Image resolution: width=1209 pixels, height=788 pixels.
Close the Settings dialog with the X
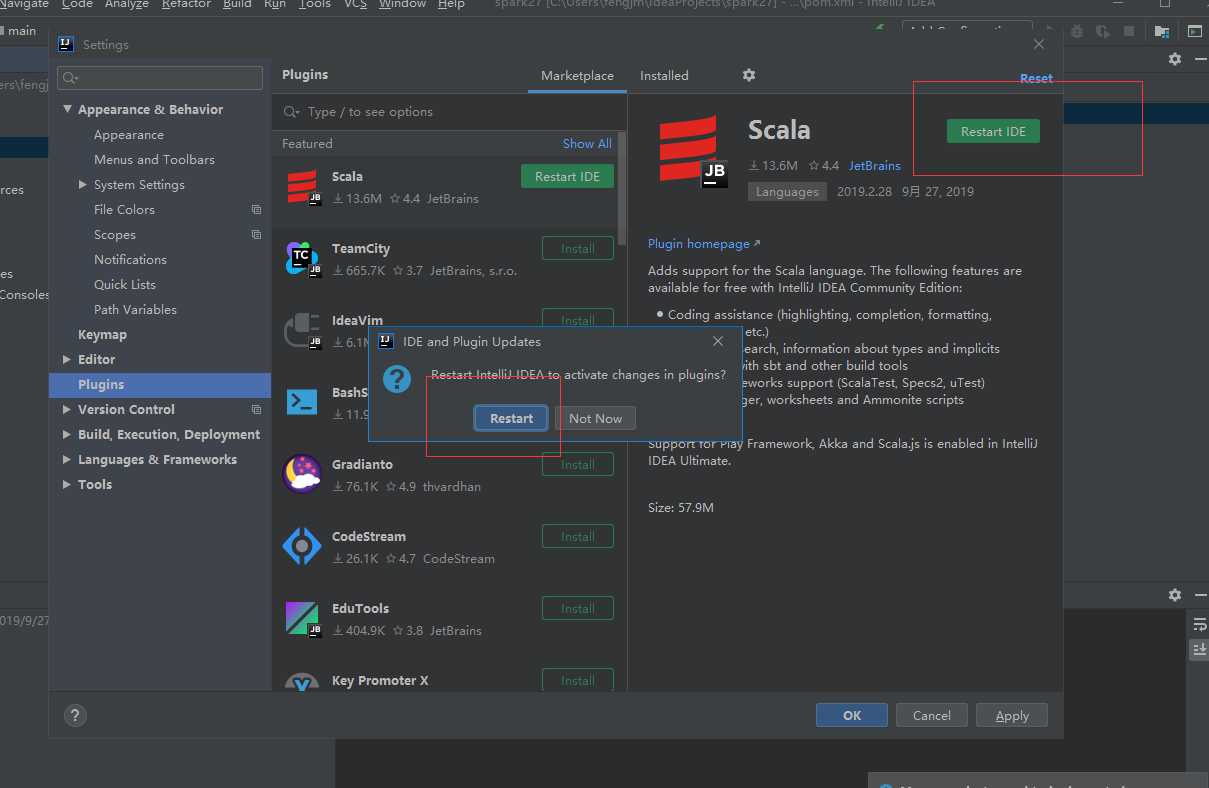(1039, 44)
